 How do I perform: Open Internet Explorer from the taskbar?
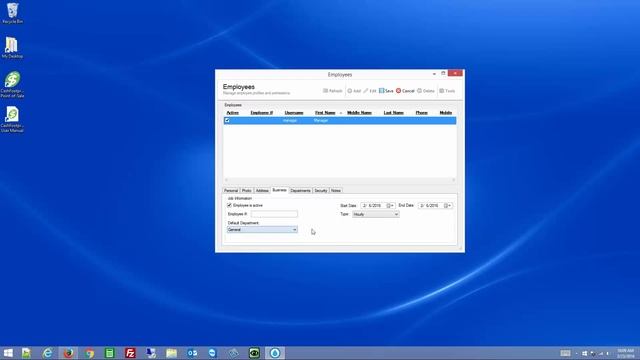coord(47,353)
